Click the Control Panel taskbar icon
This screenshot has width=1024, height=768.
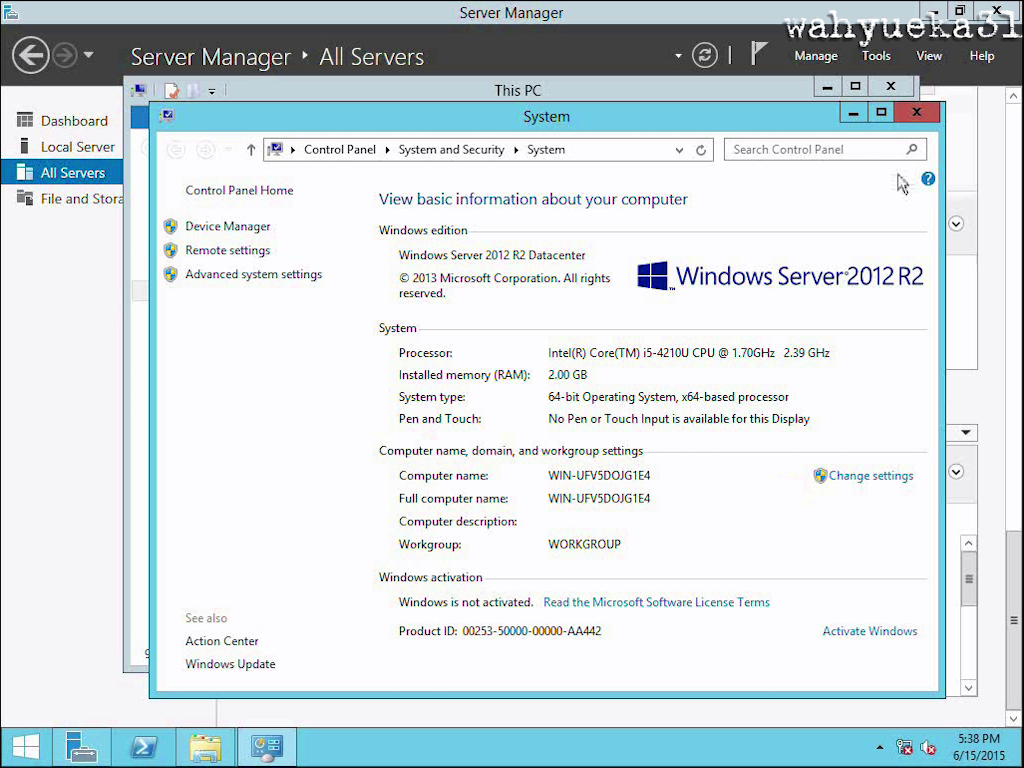point(266,747)
